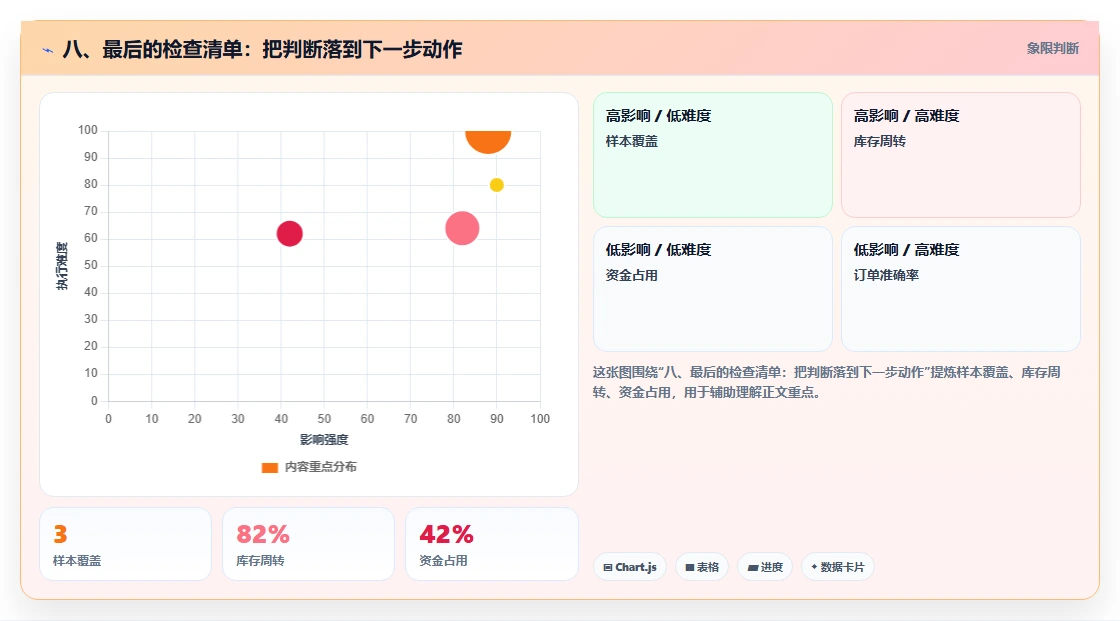Click the icon inside the 进度 chip
Screen dimensions: 1120x621
[752, 567]
